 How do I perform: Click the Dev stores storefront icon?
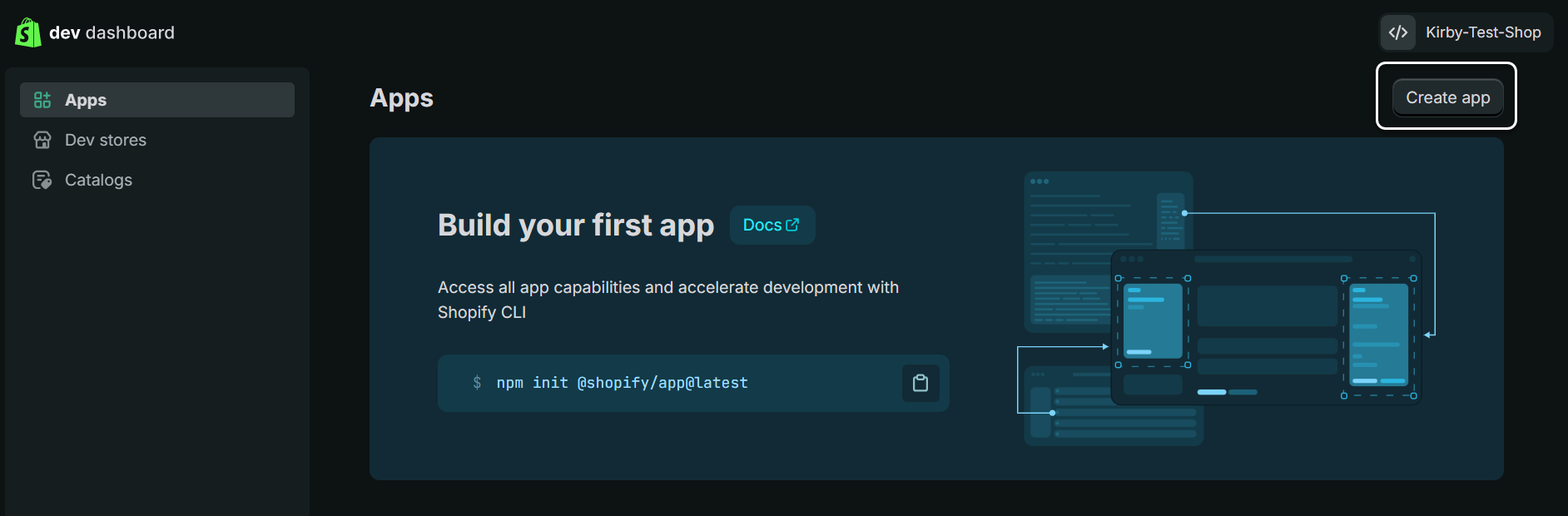coord(42,140)
